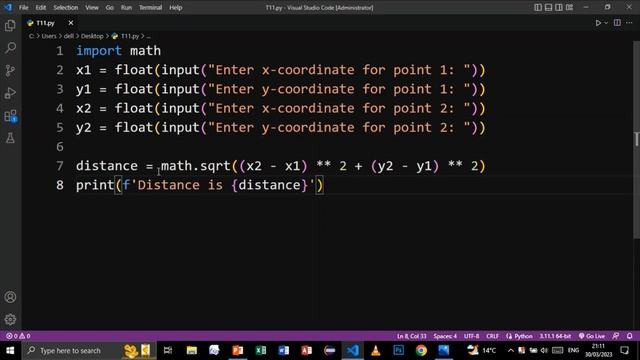This screenshot has width=640, height=360.
Task: Open File Explorer from the taskbar
Action: 192,350
